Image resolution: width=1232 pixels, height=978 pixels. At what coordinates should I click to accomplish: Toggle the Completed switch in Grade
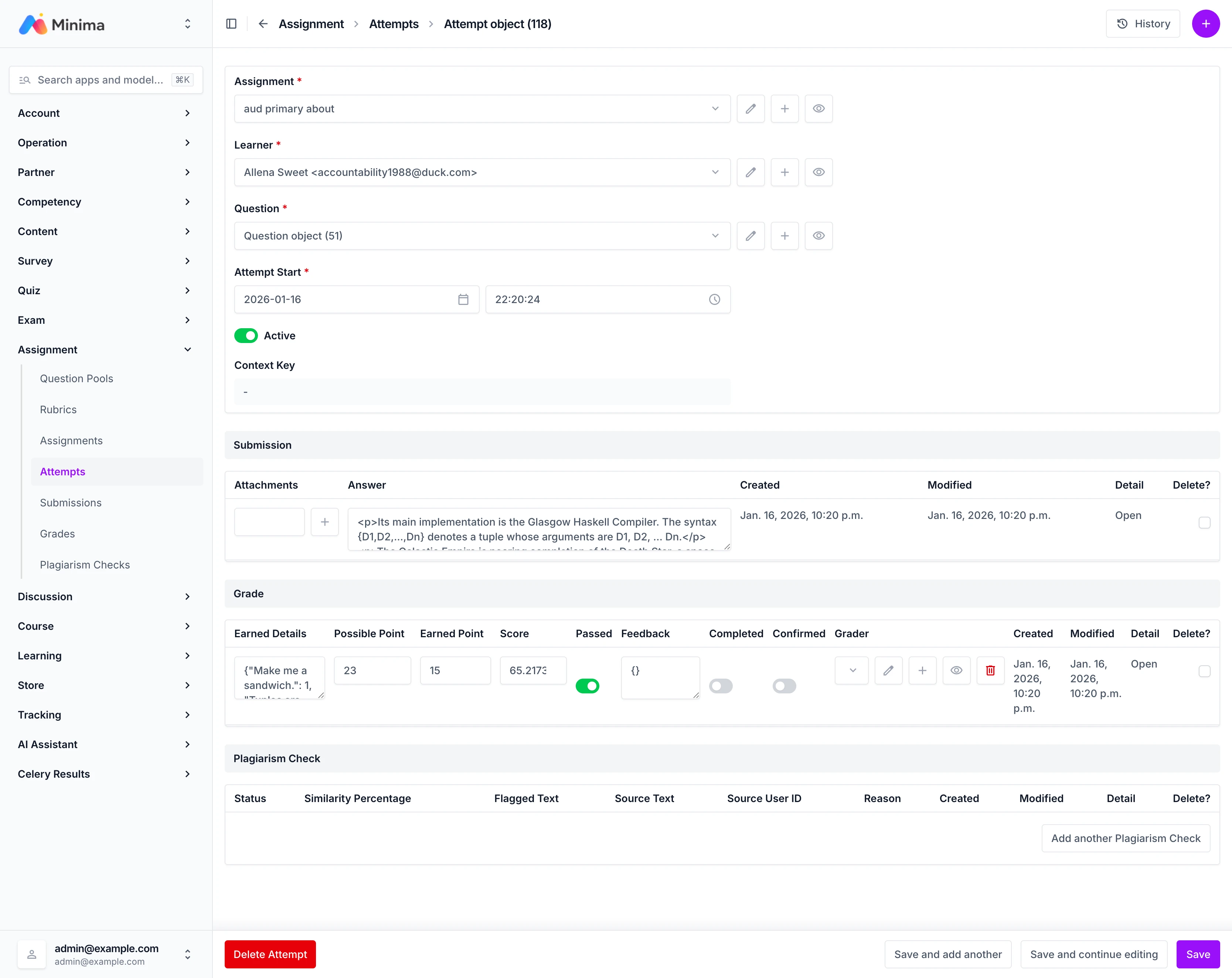click(721, 686)
